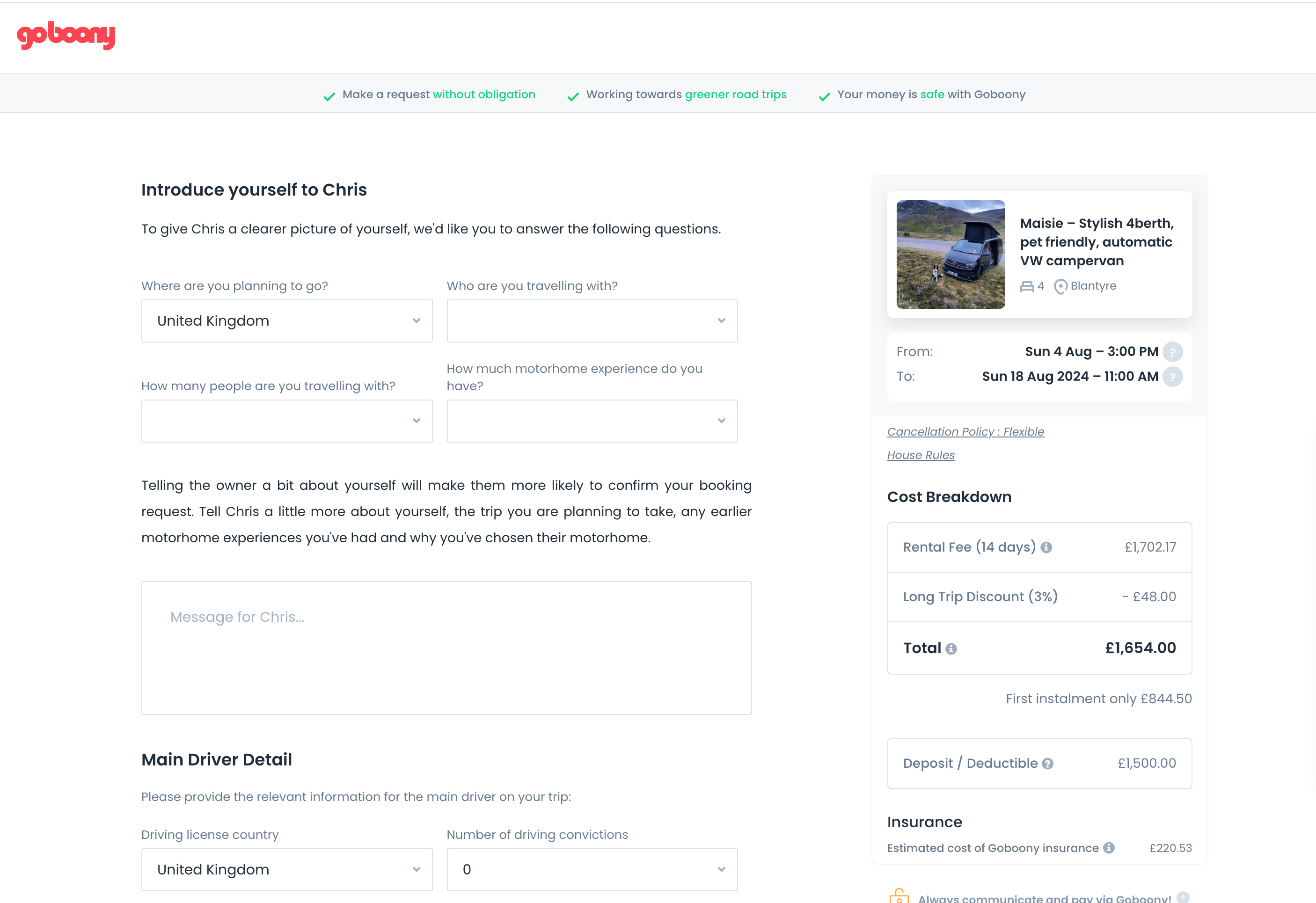Screen dimensions: 1316x903
Task: Open the Cancellation Policy: Flexible link
Action: tap(965, 432)
